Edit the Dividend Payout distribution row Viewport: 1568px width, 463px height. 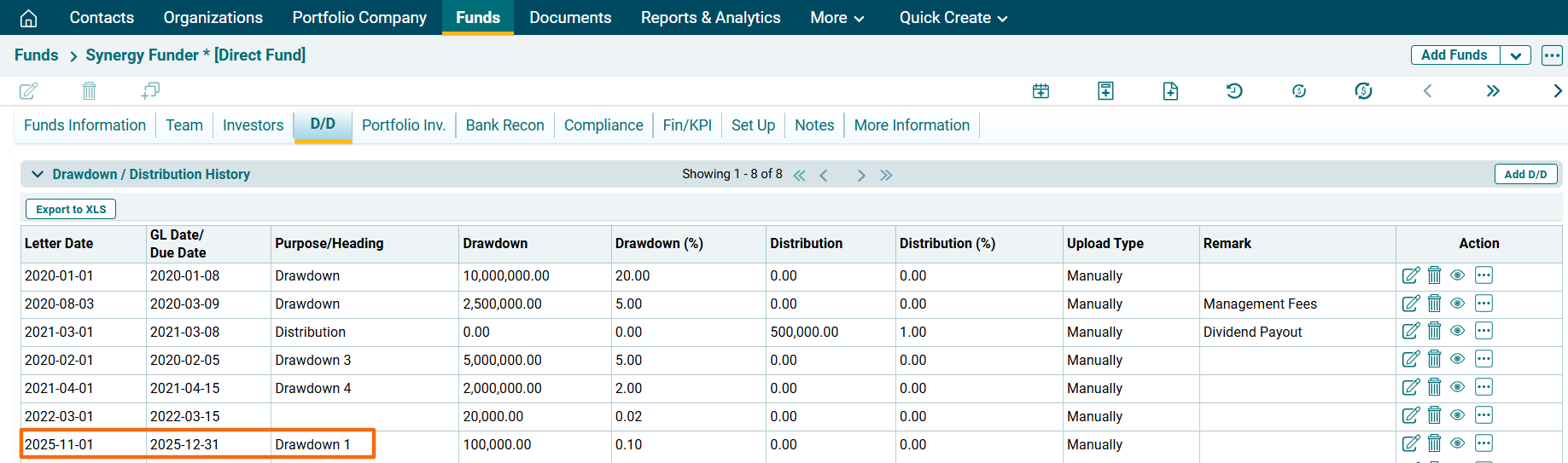click(1411, 332)
